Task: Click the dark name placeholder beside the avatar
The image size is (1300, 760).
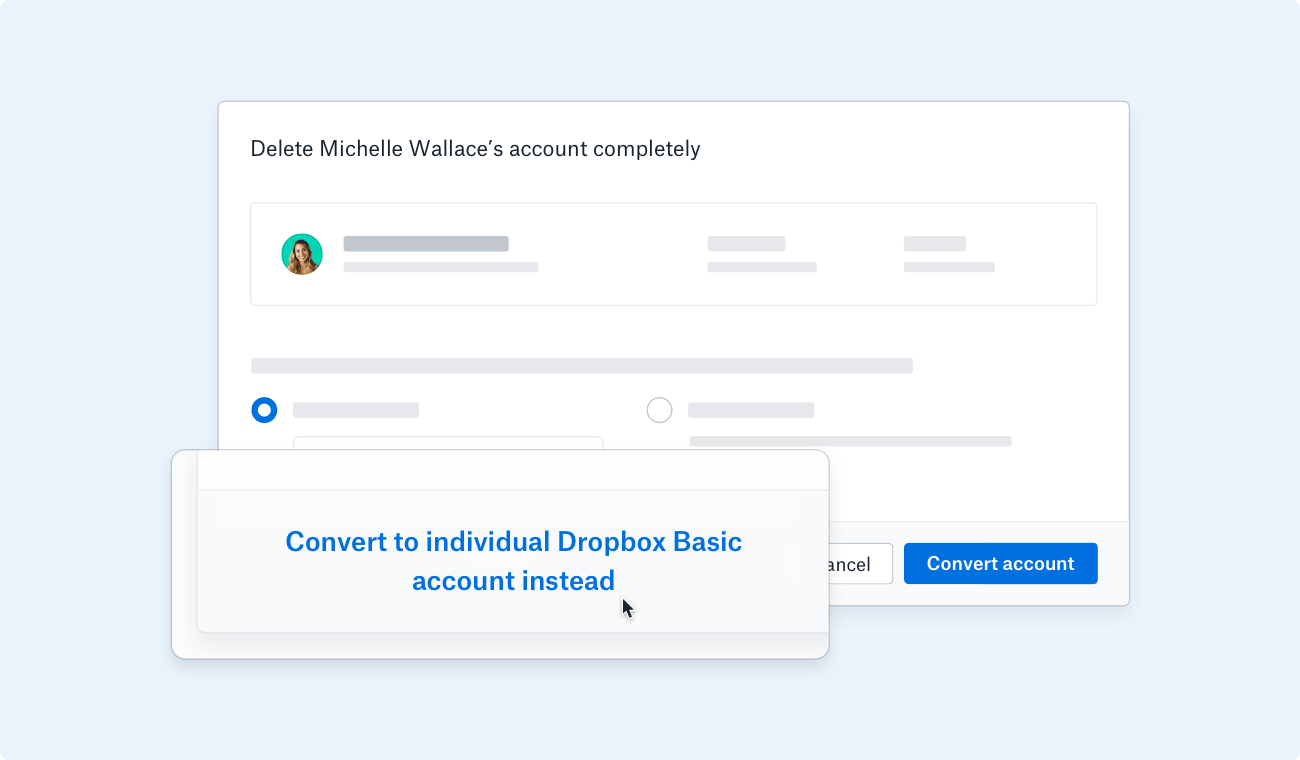Action: point(426,243)
